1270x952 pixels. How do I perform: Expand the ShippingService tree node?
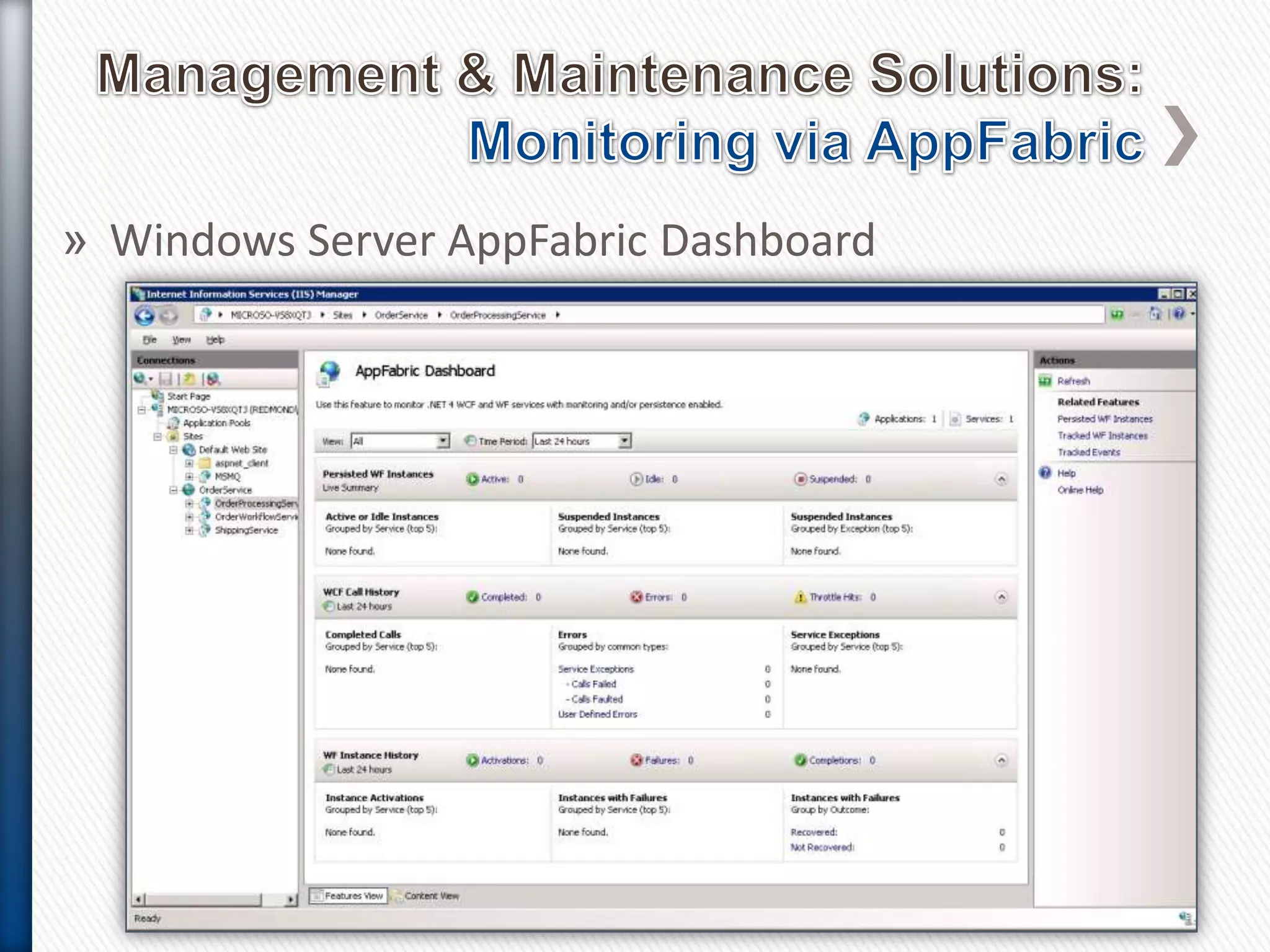[189, 531]
